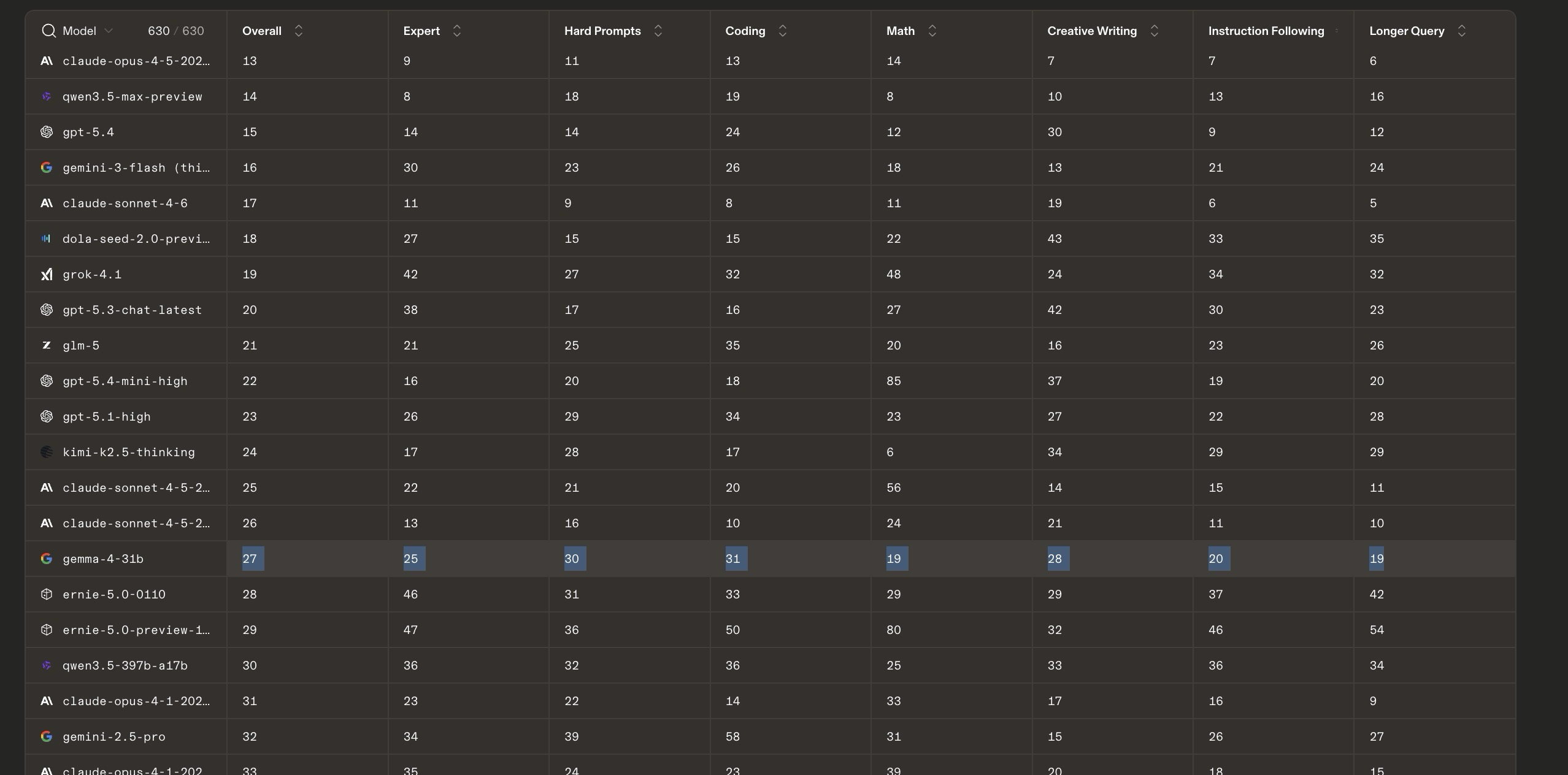Click the Anthropic logo beside claude-opus-4-5
Screen dimensions: 1568x775
[47, 61]
